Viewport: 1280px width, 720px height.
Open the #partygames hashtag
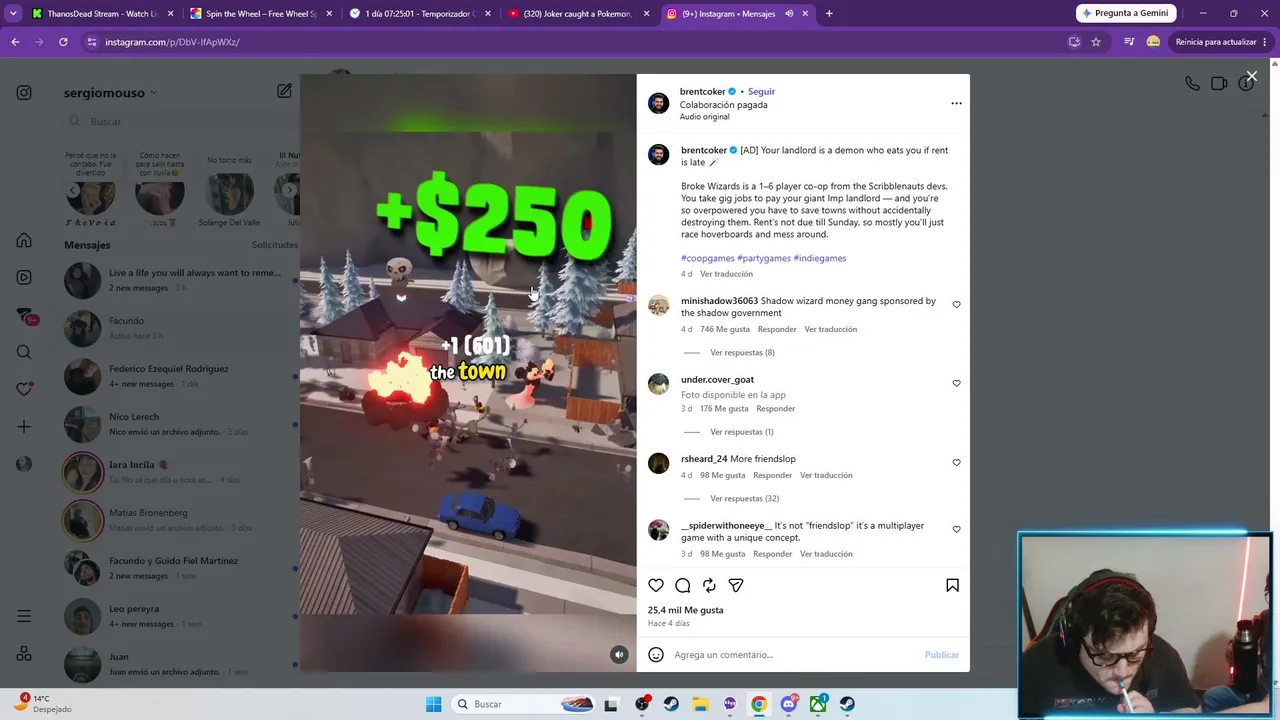click(x=764, y=258)
